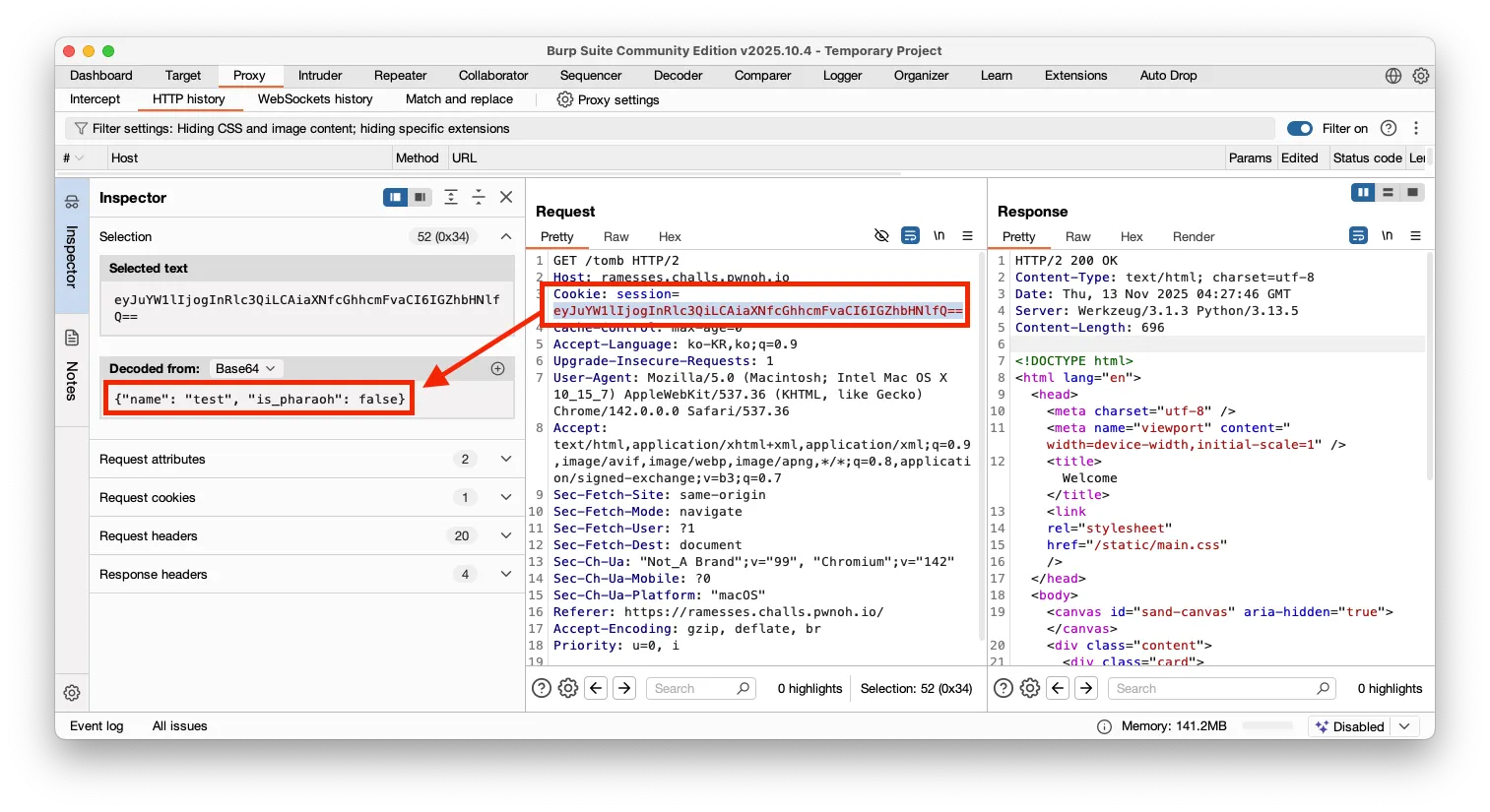Switch Request view to Hex tab
Viewport: 1490px width, 812px height.
(670, 236)
